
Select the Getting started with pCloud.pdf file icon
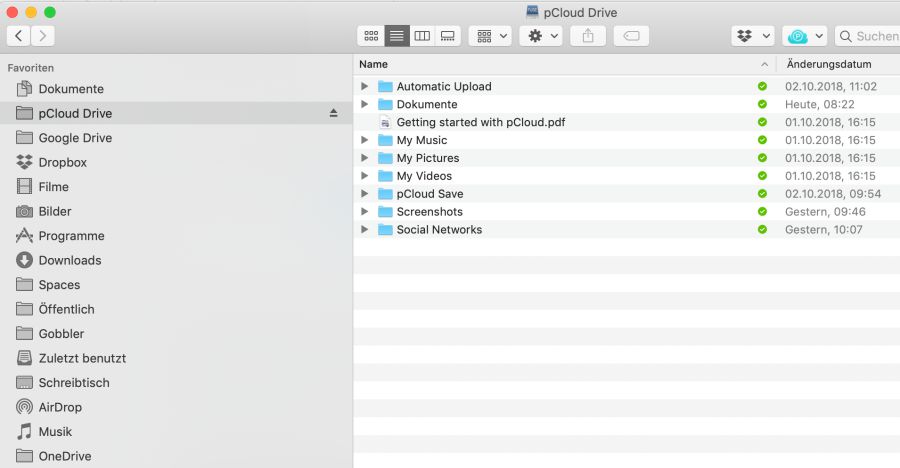385,122
